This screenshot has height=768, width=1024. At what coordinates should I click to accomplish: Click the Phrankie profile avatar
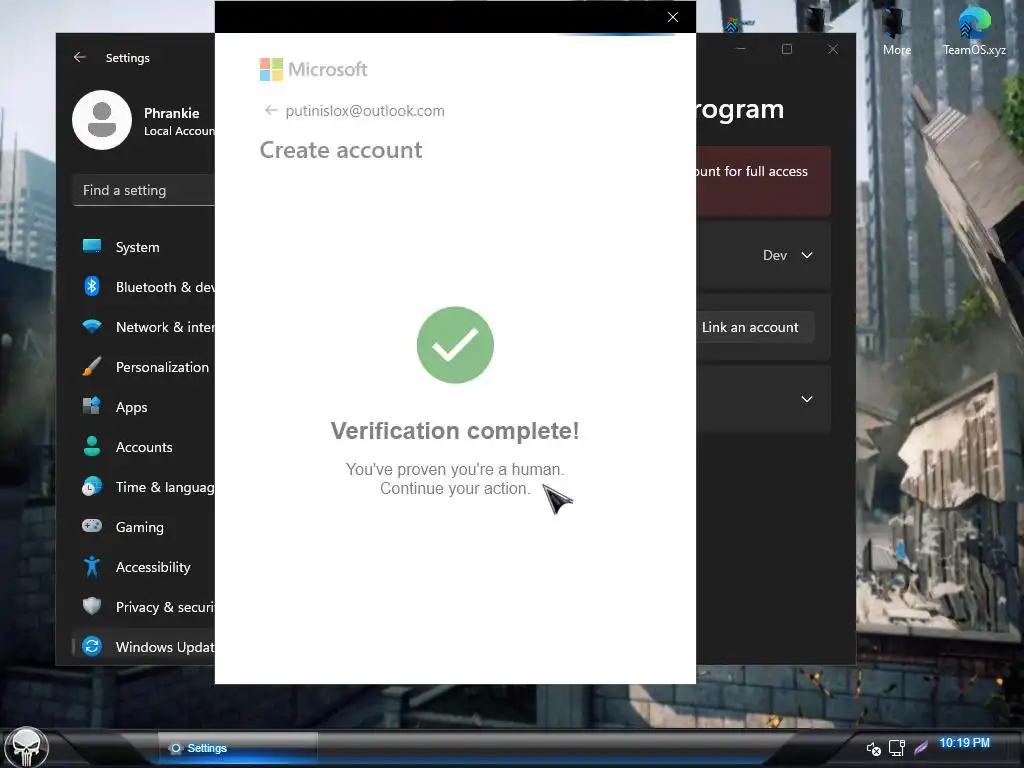click(102, 120)
